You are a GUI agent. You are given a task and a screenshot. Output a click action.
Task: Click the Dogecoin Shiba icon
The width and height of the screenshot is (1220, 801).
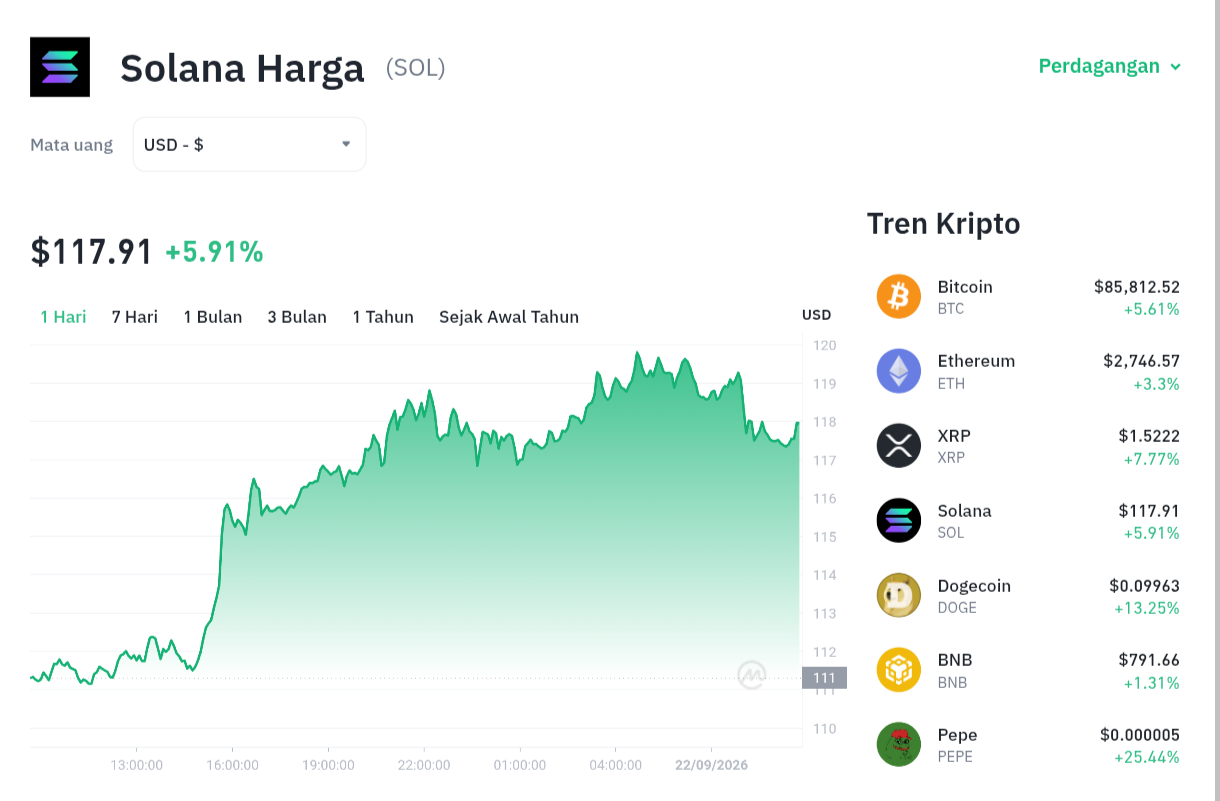coord(898,596)
